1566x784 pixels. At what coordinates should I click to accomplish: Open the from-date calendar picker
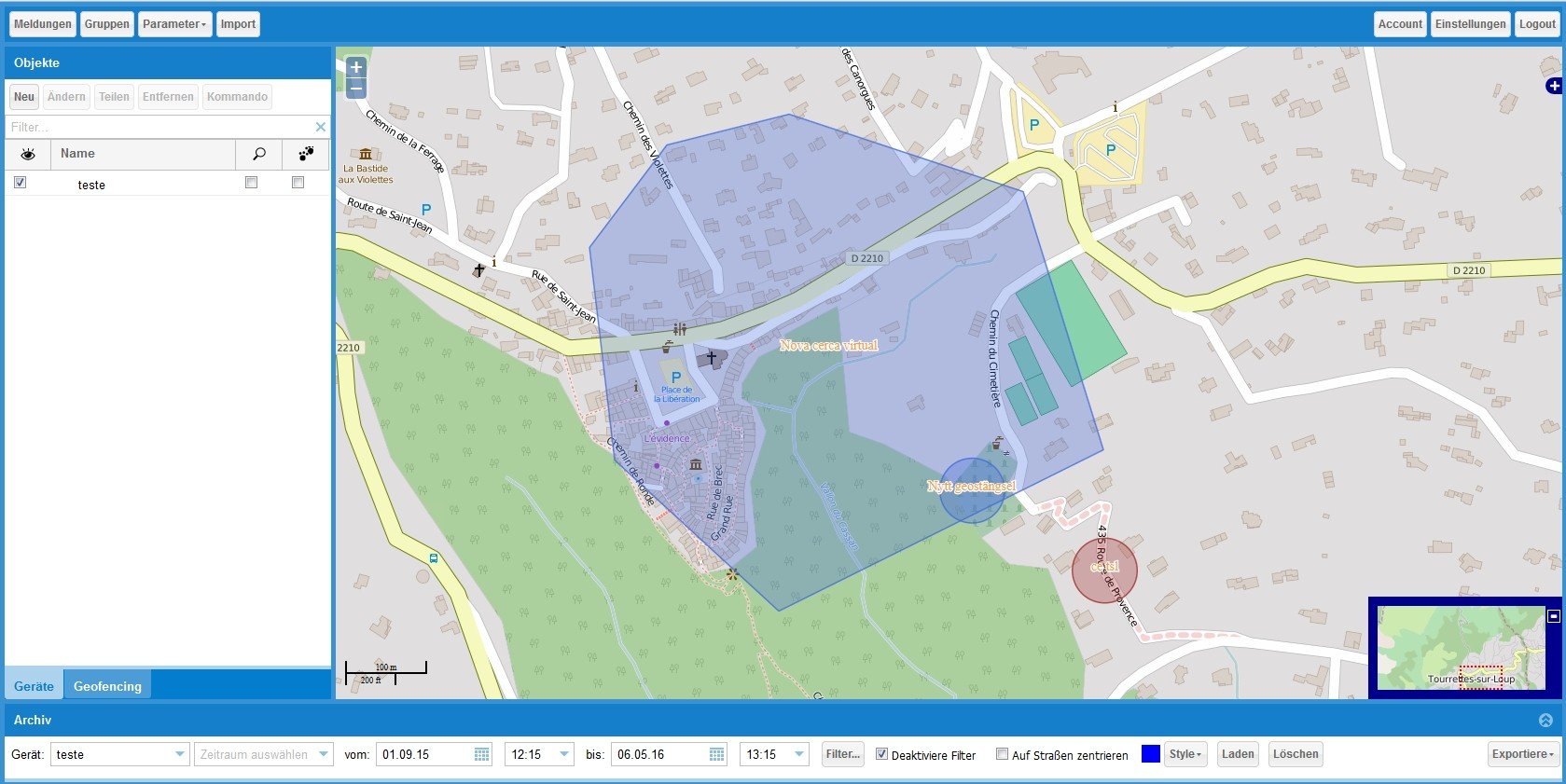coord(481,754)
